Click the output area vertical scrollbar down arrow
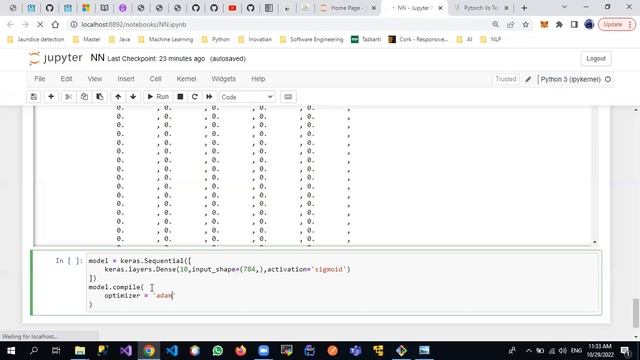 595,242
